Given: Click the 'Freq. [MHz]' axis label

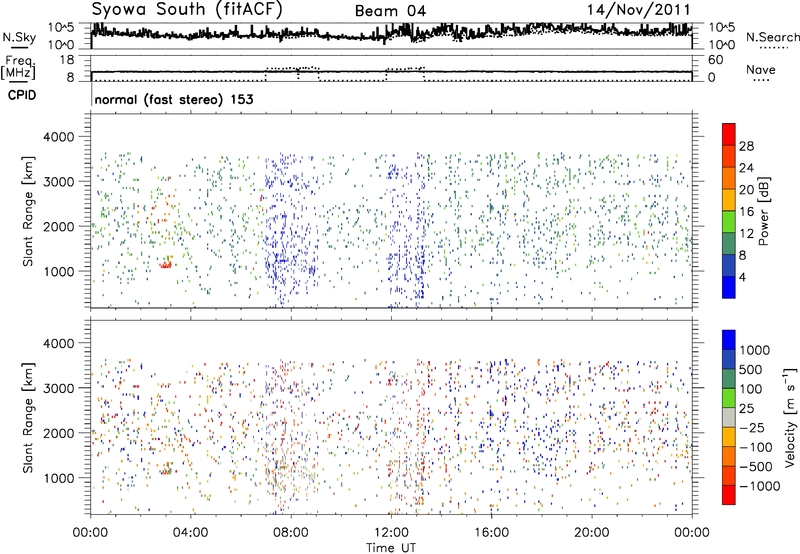Looking at the screenshot, I should click(19, 68).
